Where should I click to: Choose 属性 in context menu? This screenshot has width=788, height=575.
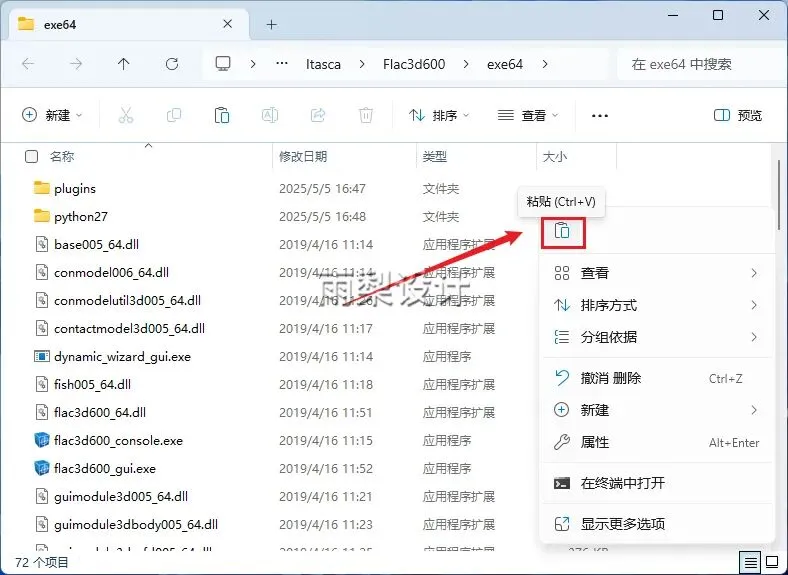click(656, 442)
